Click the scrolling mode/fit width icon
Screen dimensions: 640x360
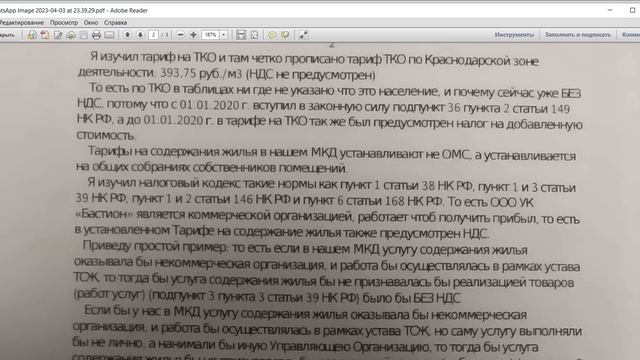click(241, 35)
